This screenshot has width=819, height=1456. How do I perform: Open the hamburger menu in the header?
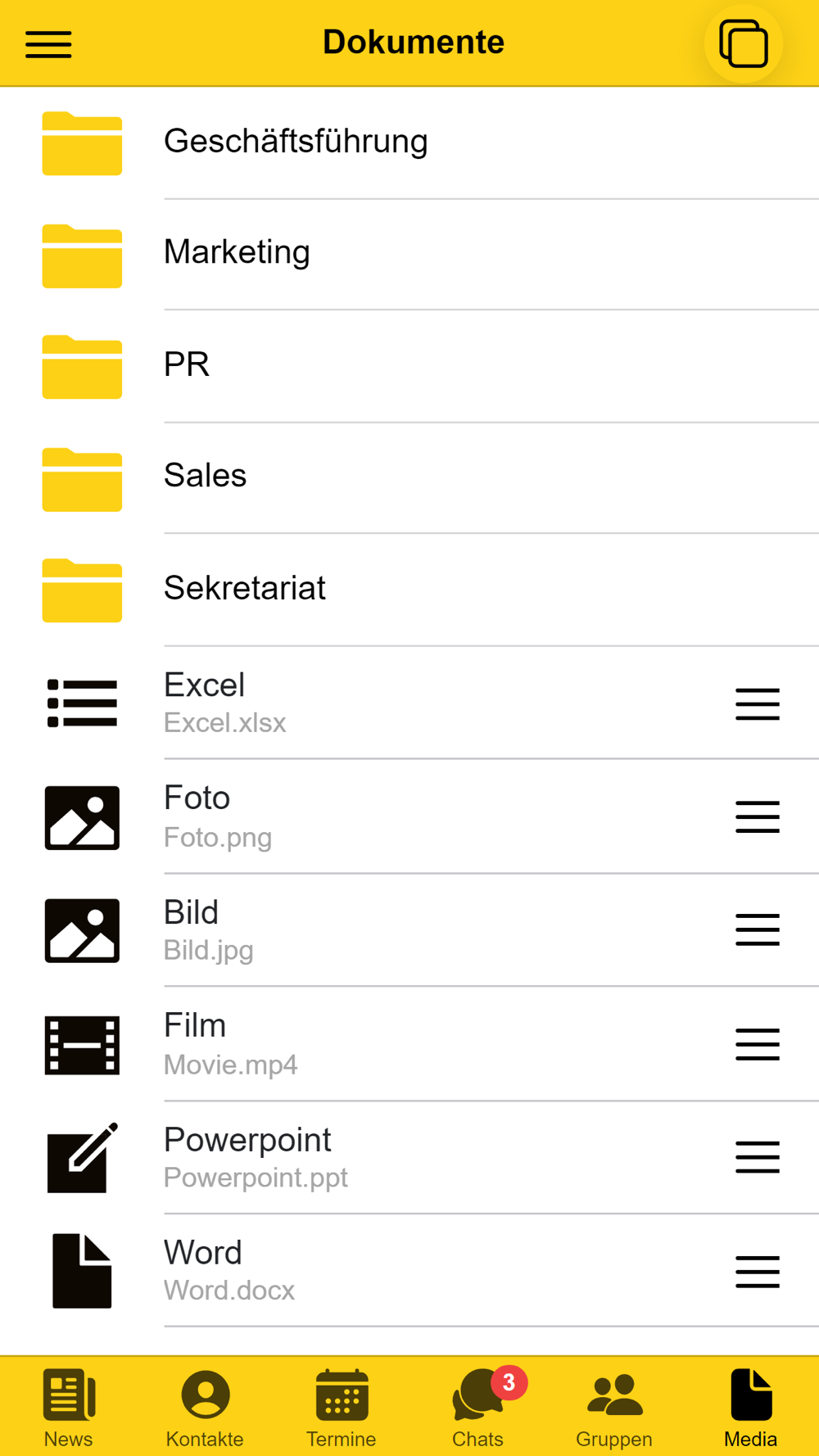[48, 44]
